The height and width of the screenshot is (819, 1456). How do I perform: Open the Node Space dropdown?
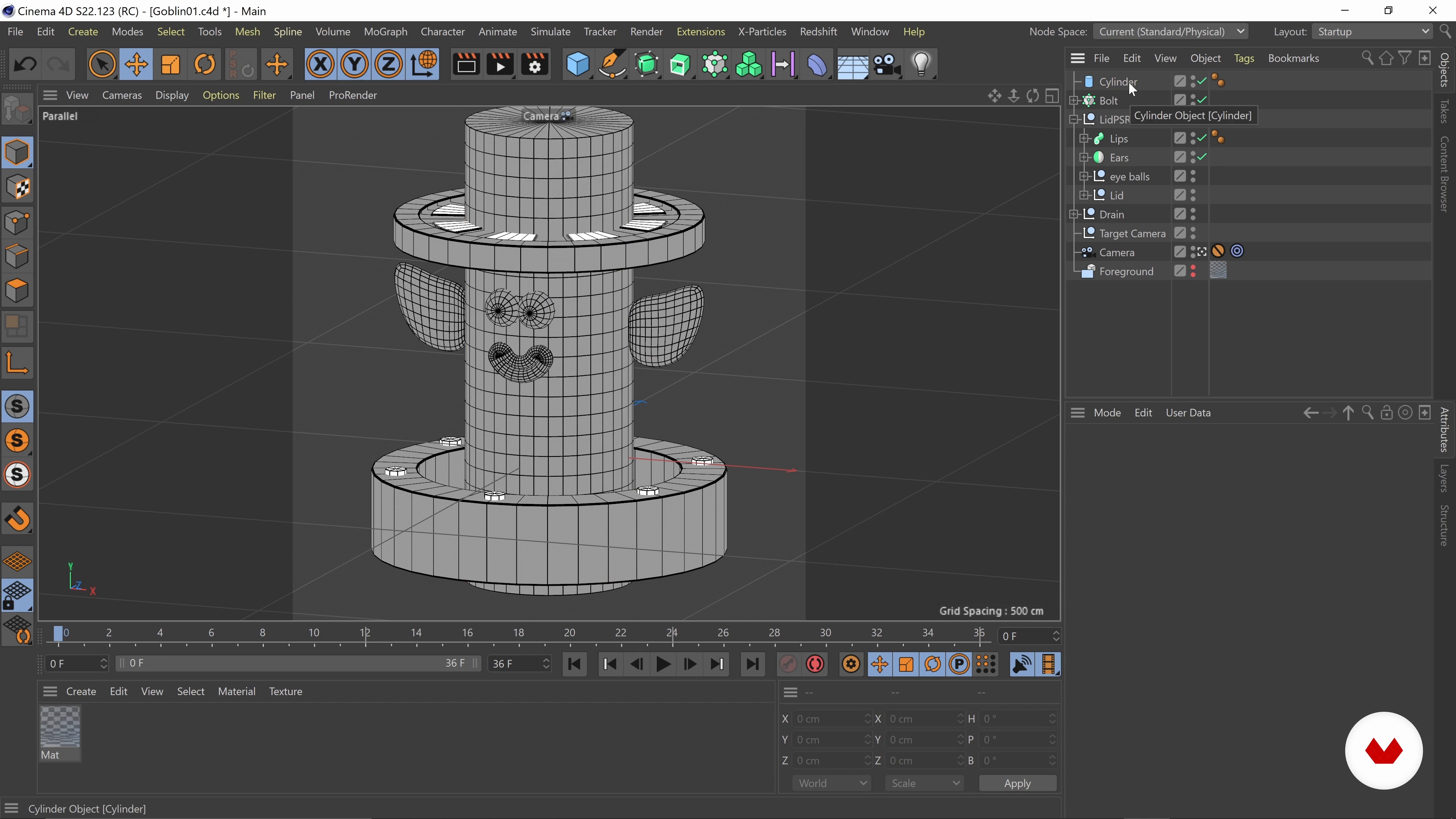tap(1170, 31)
